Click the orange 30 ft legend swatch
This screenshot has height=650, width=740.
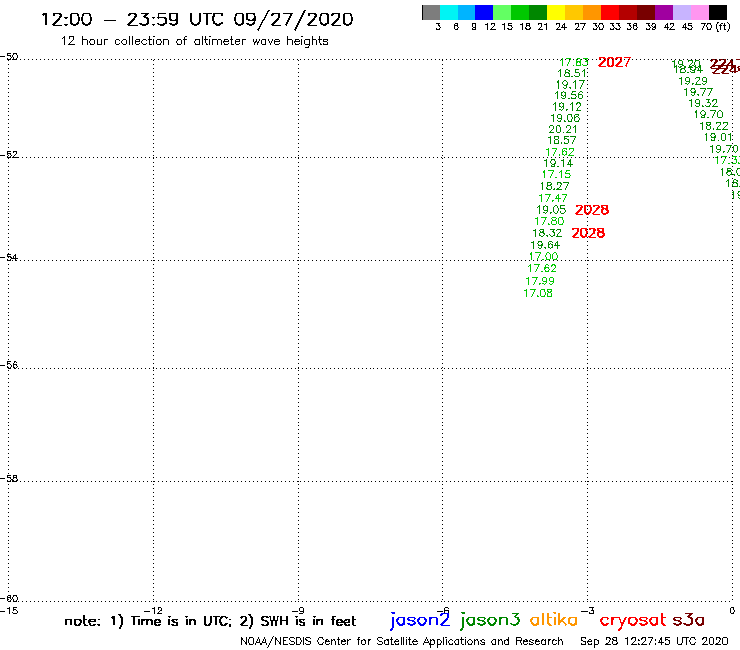592,12
